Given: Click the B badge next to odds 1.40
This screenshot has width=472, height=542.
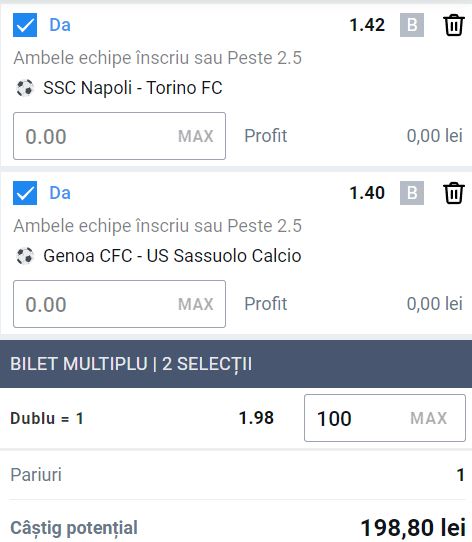Looking at the screenshot, I should coord(412,193).
